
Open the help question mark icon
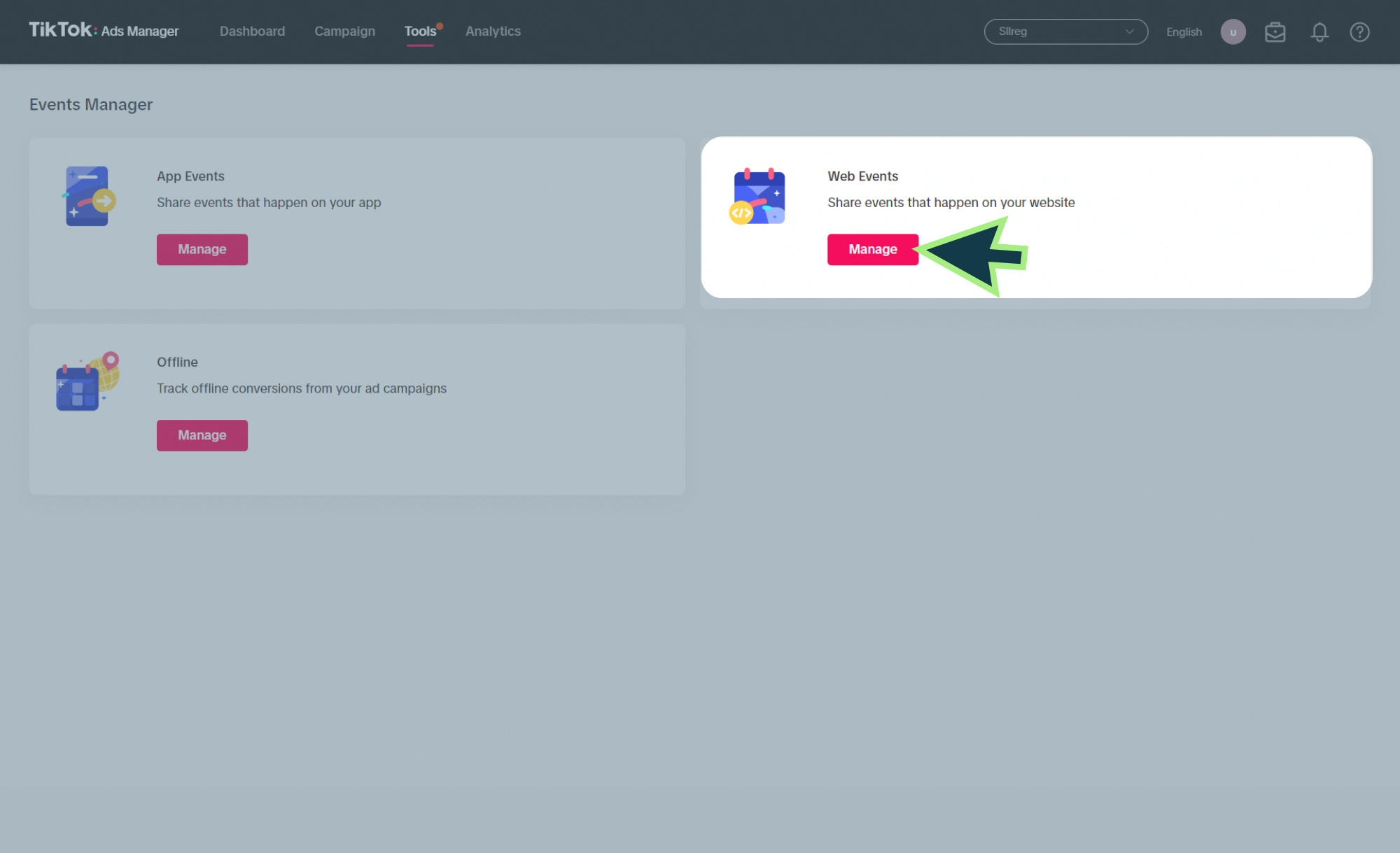[x=1359, y=32]
